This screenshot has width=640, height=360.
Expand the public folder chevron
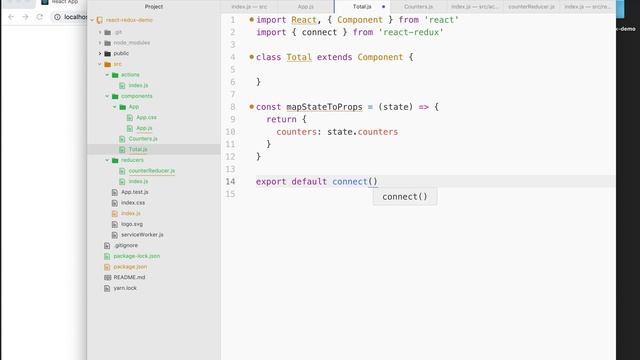[100, 53]
